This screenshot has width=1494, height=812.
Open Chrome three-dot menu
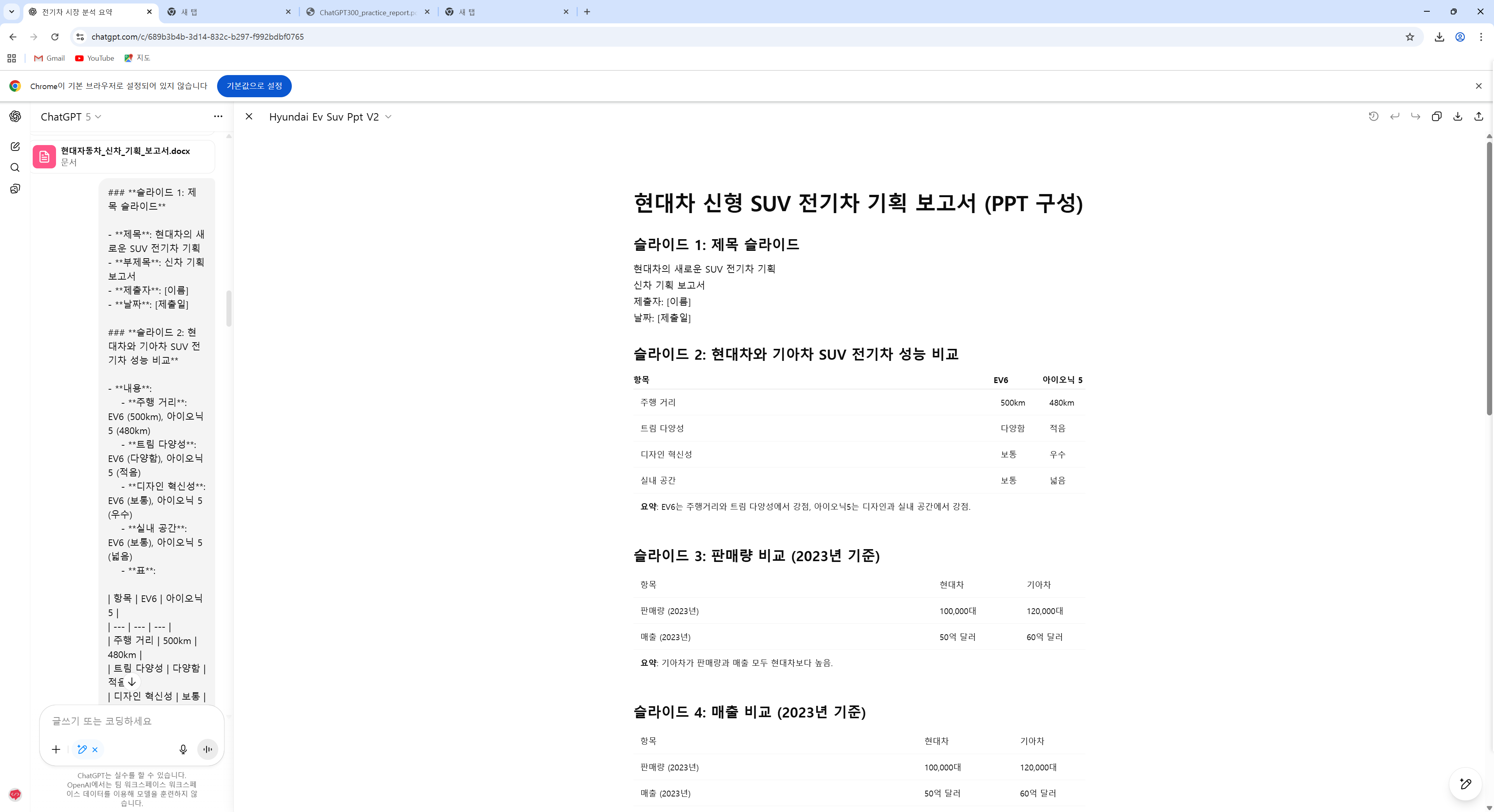[1481, 37]
